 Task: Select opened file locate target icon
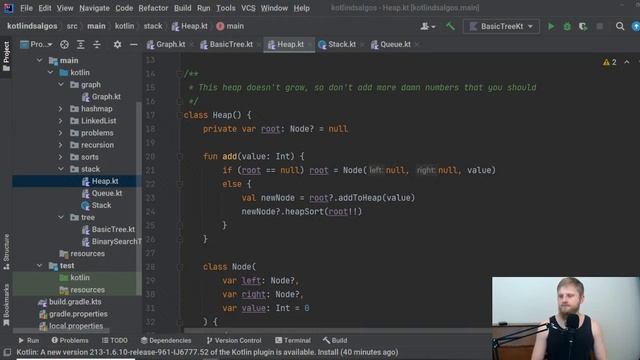pyautogui.click(x=64, y=44)
